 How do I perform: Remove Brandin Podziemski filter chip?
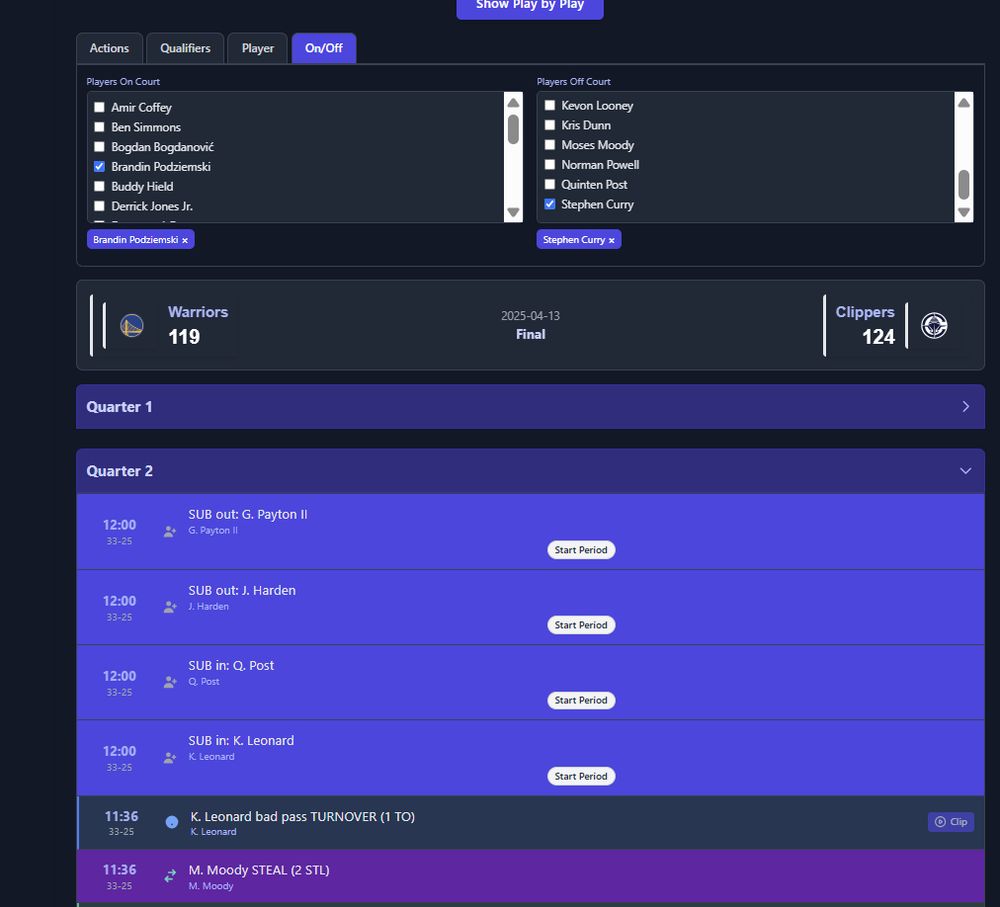click(x=185, y=240)
